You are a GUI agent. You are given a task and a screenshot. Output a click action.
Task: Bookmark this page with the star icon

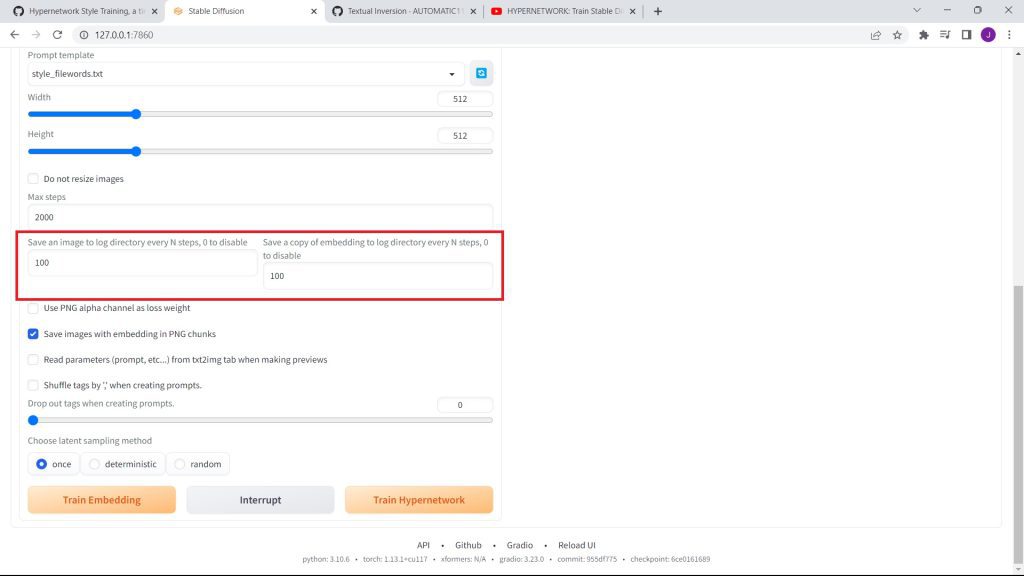[x=897, y=35]
